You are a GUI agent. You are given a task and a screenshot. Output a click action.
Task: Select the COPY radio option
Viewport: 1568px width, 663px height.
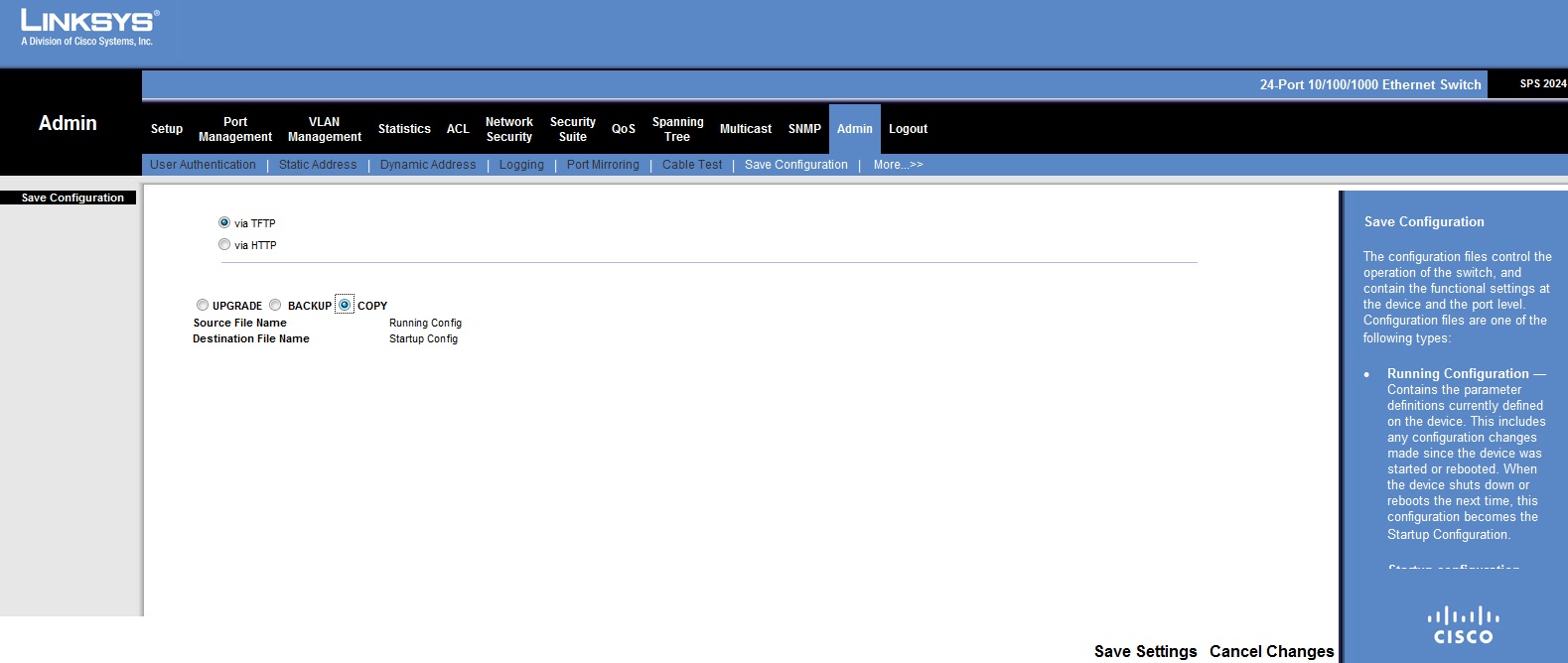[x=345, y=305]
